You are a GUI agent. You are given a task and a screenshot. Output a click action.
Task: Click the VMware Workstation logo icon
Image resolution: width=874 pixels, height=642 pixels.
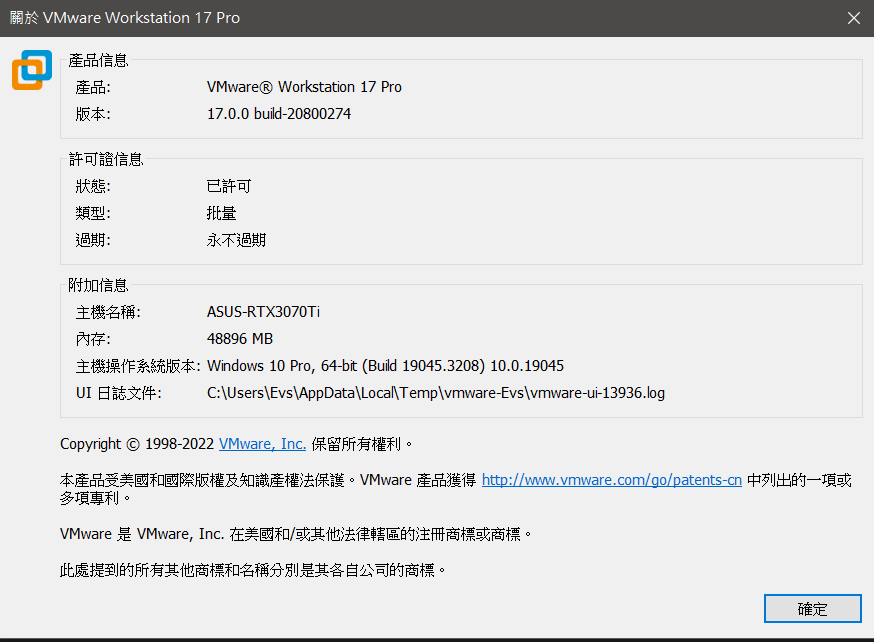pos(32,70)
